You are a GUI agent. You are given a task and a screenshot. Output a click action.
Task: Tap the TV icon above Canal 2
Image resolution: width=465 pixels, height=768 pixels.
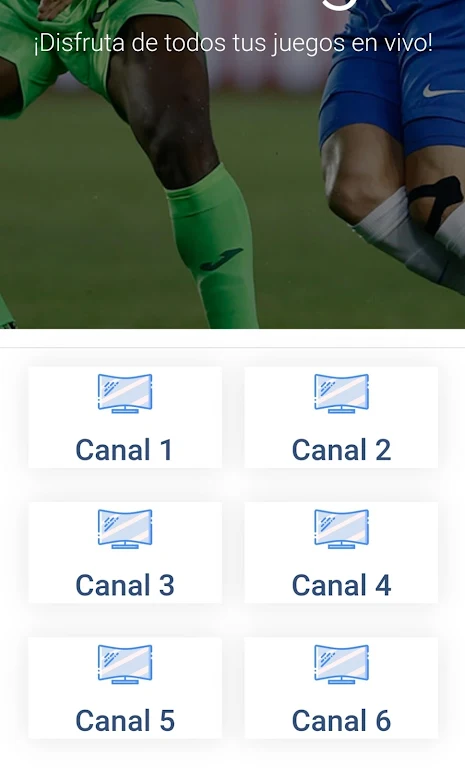pyautogui.click(x=342, y=393)
